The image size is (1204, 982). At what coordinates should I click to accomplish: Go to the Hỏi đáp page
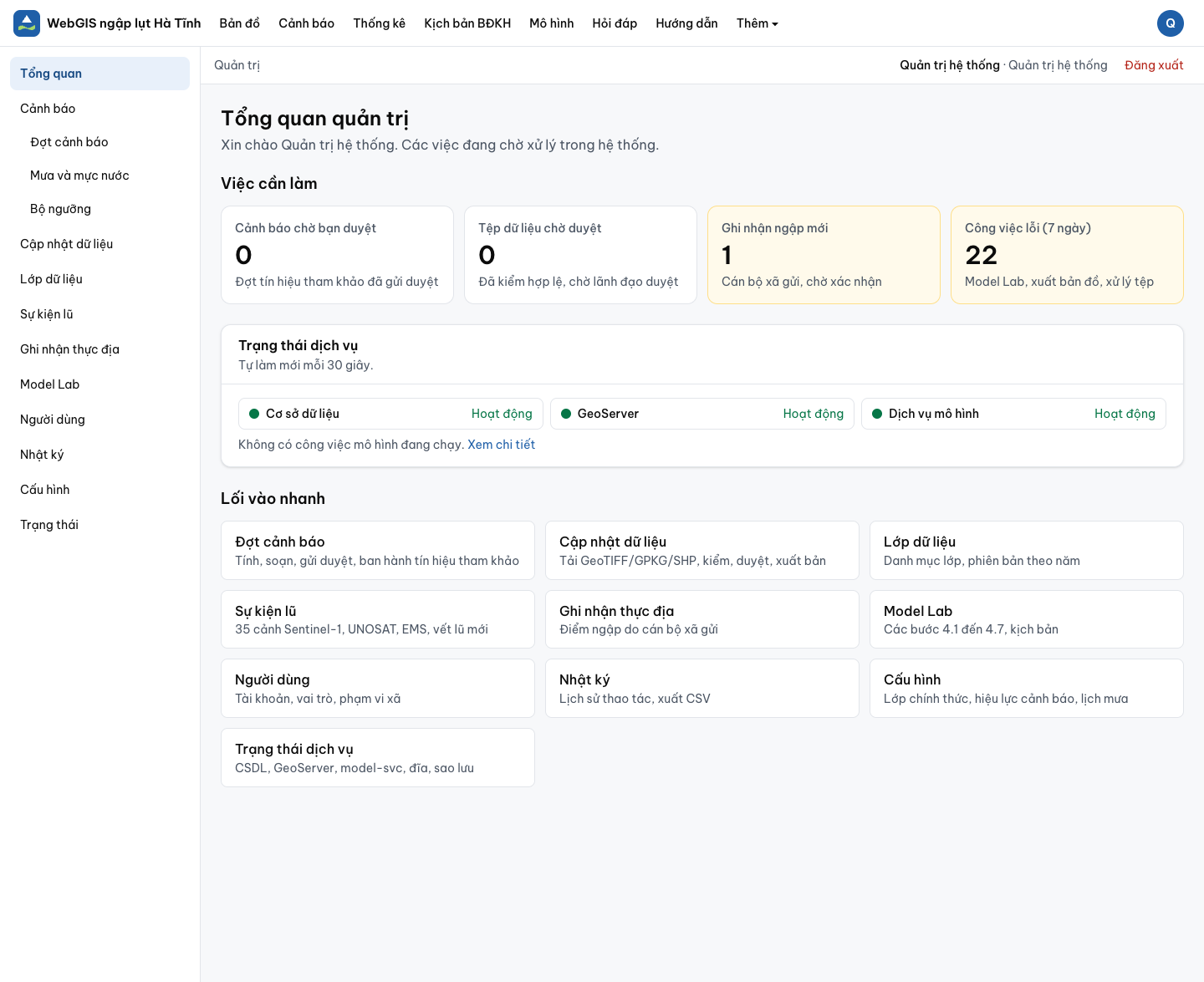point(615,23)
